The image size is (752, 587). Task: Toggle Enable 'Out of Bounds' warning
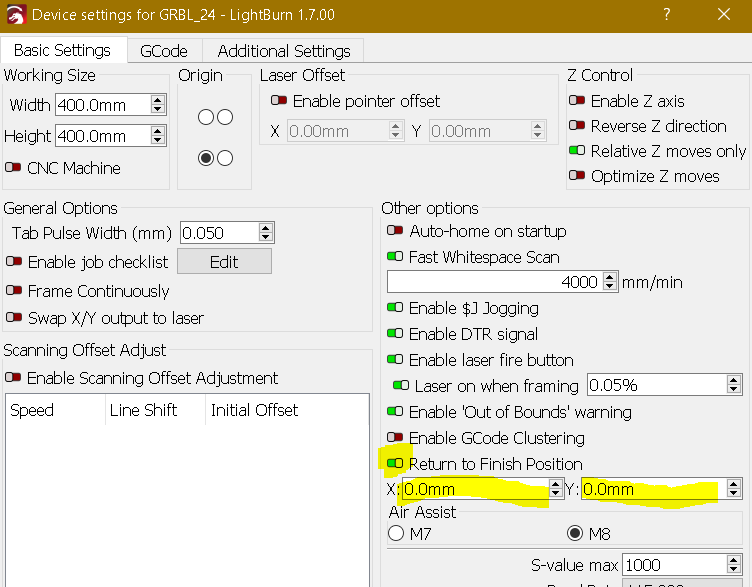395,411
